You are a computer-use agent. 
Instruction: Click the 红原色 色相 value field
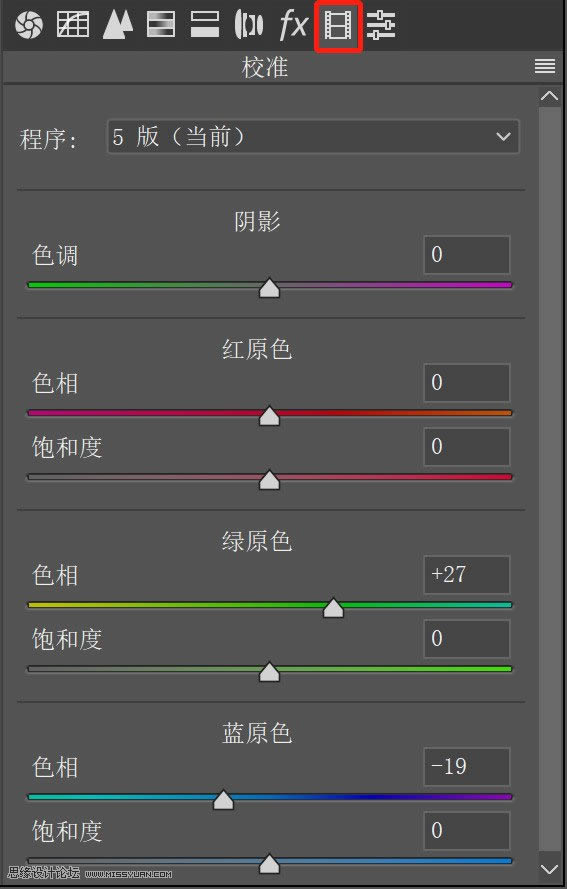point(467,383)
